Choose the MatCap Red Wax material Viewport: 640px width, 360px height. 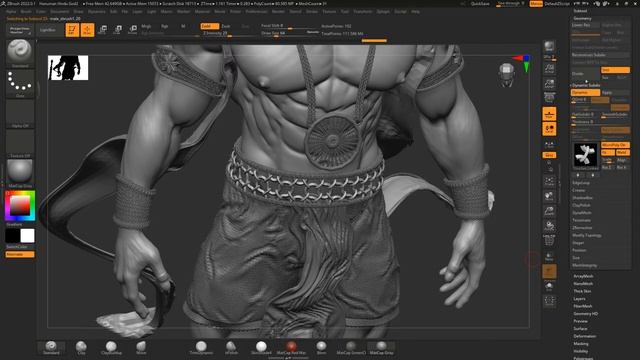click(x=291, y=348)
